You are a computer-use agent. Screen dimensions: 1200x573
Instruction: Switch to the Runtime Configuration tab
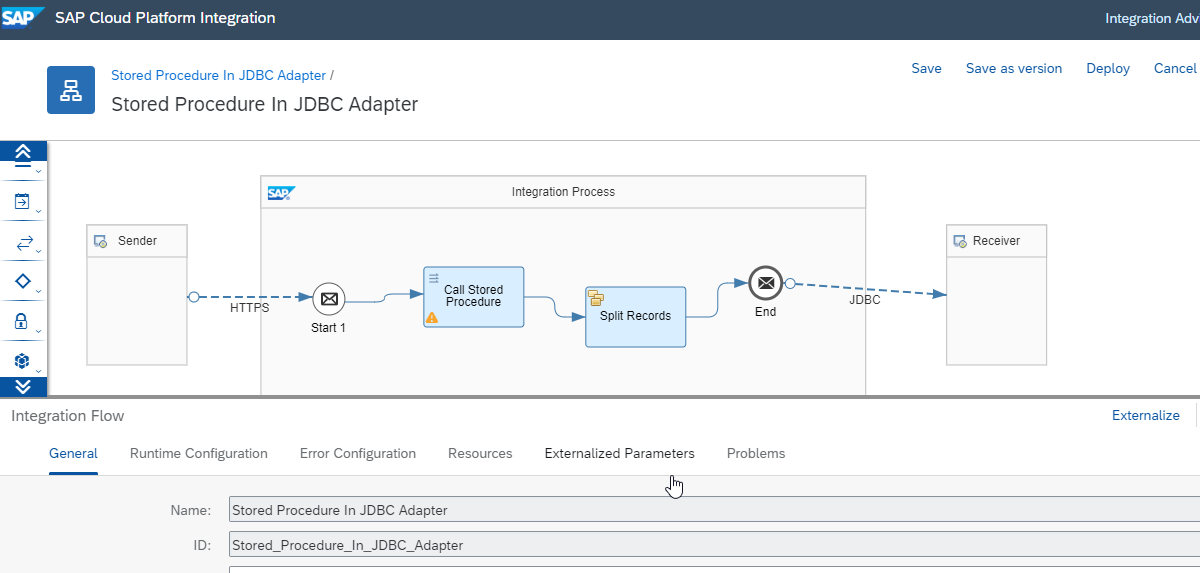[x=199, y=453]
